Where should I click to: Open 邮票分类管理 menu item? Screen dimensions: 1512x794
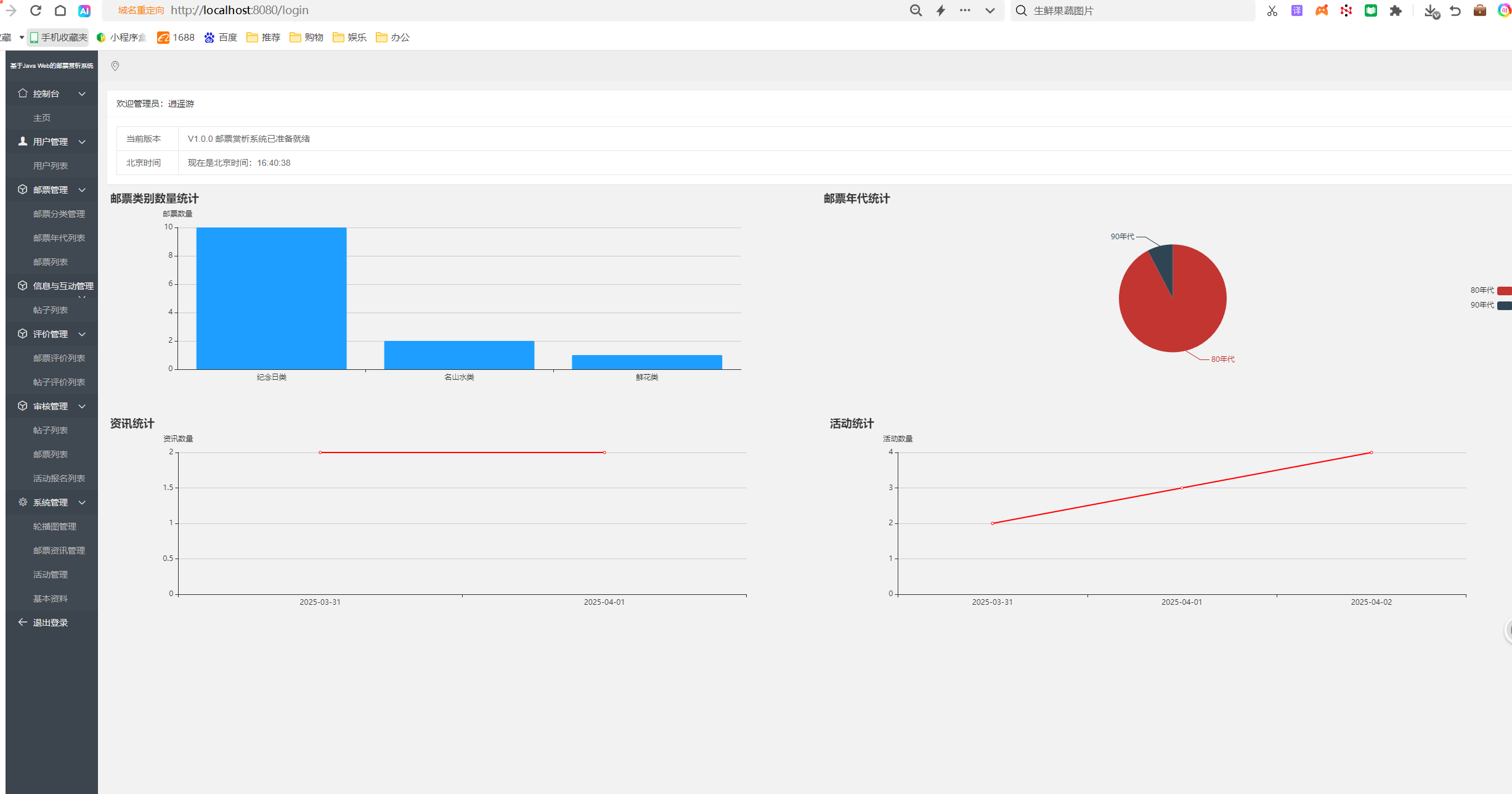tap(59, 214)
